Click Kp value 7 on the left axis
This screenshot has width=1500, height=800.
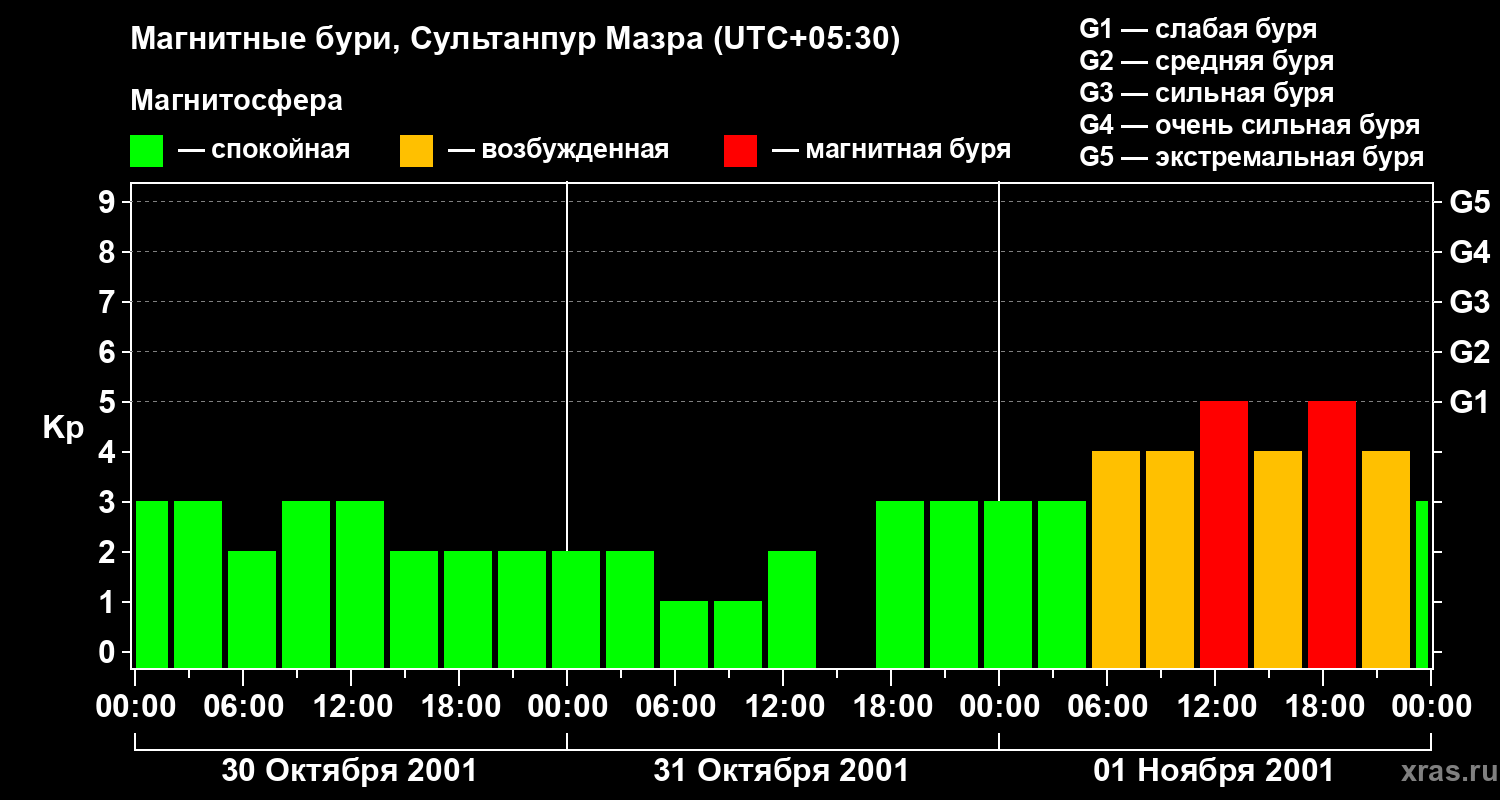[109, 302]
